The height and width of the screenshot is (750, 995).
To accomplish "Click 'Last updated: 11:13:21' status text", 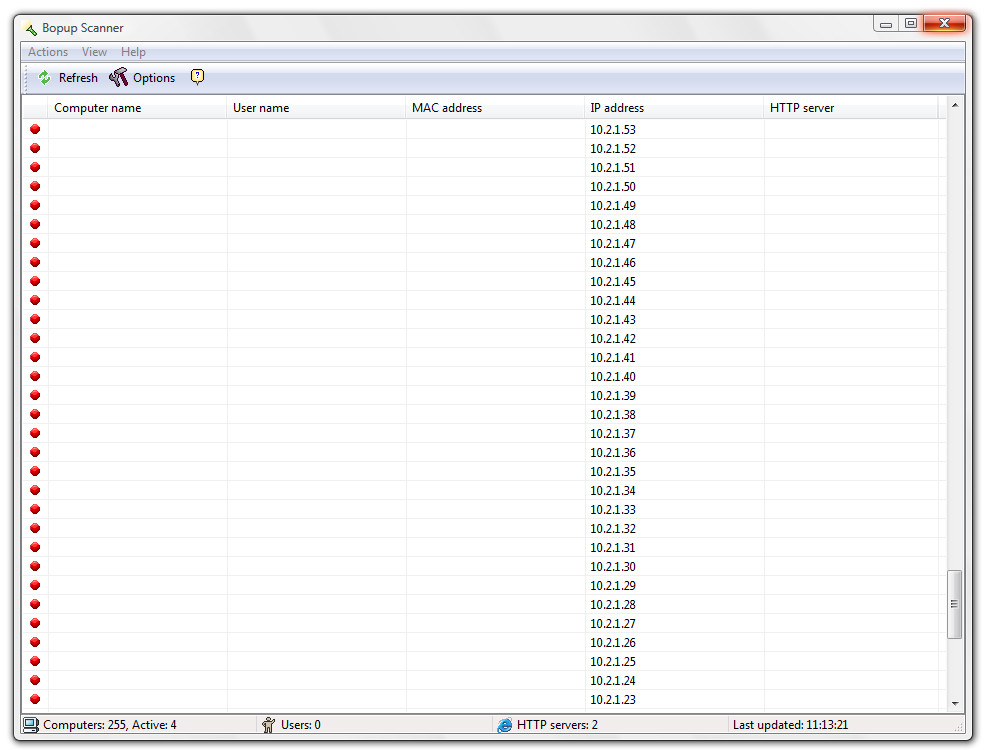I will (790, 725).
